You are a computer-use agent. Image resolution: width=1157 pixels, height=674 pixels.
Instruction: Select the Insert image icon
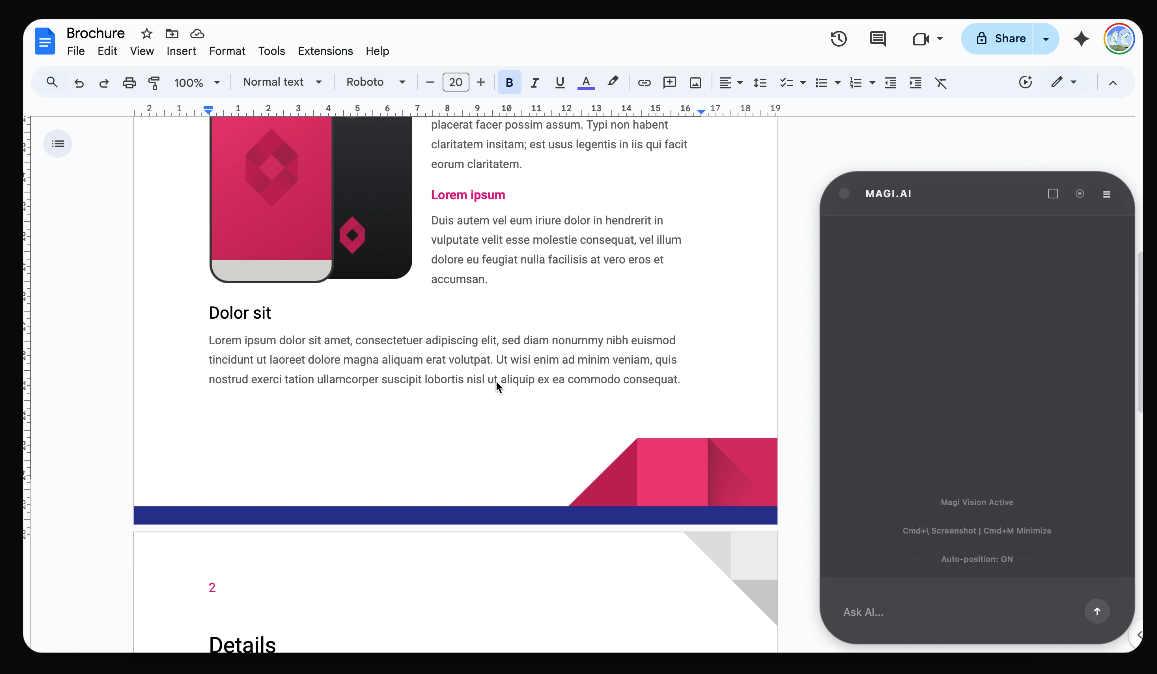coord(695,82)
